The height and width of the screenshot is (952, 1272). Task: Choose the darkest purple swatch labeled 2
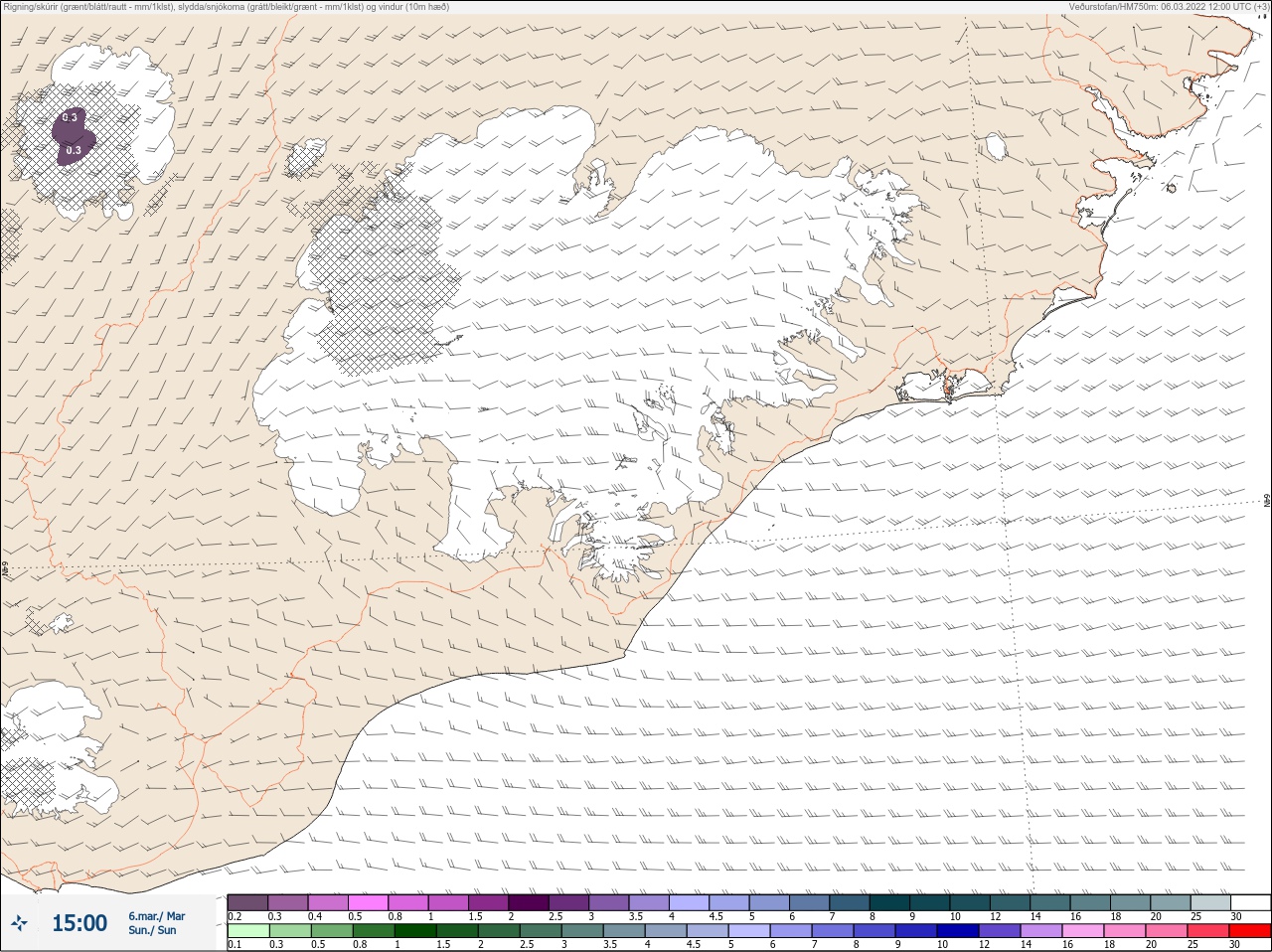529,902
